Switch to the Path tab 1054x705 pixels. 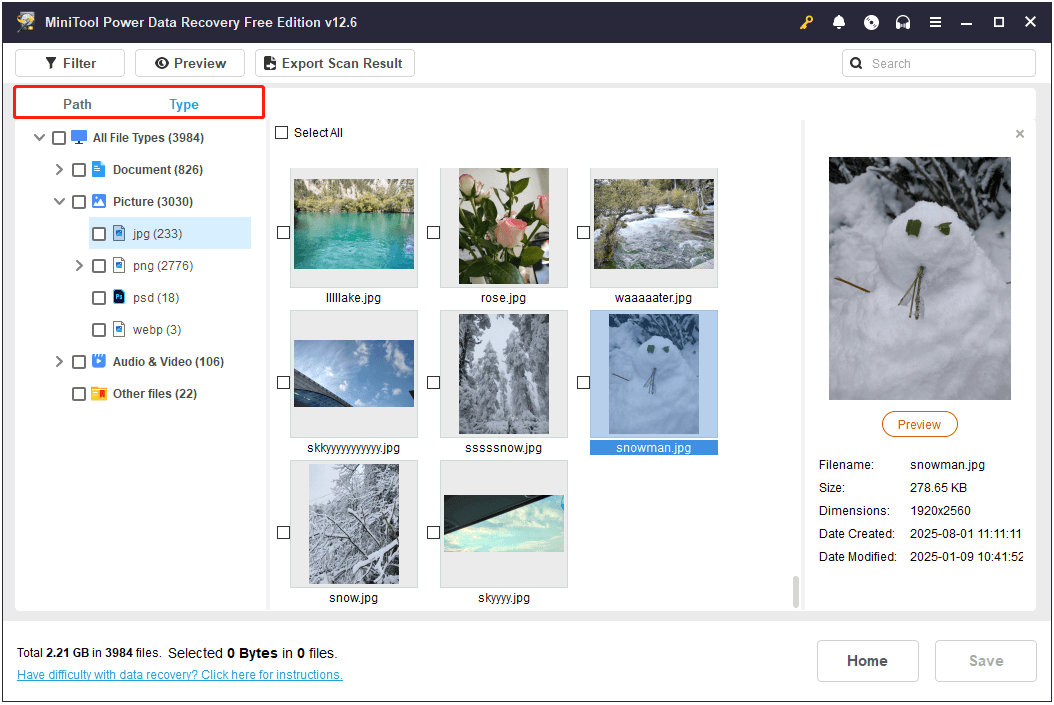coord(77,104)
